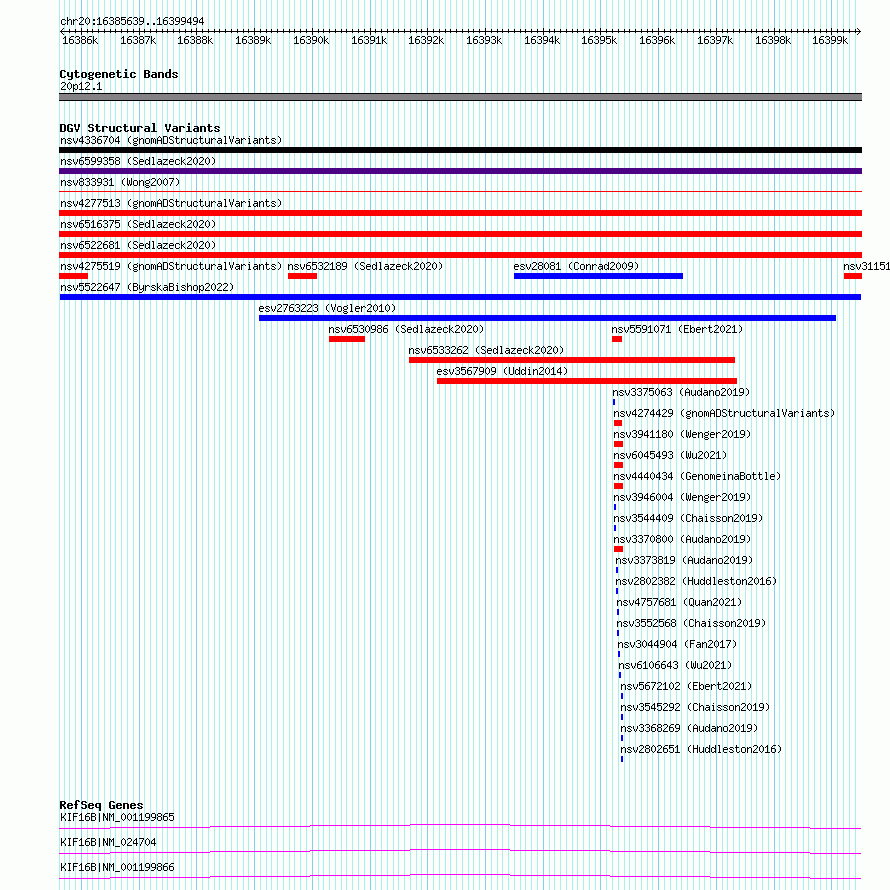Select nsv3545292 (Chaisson2019) label
The image size is (890, 890).
coord(695,707)
